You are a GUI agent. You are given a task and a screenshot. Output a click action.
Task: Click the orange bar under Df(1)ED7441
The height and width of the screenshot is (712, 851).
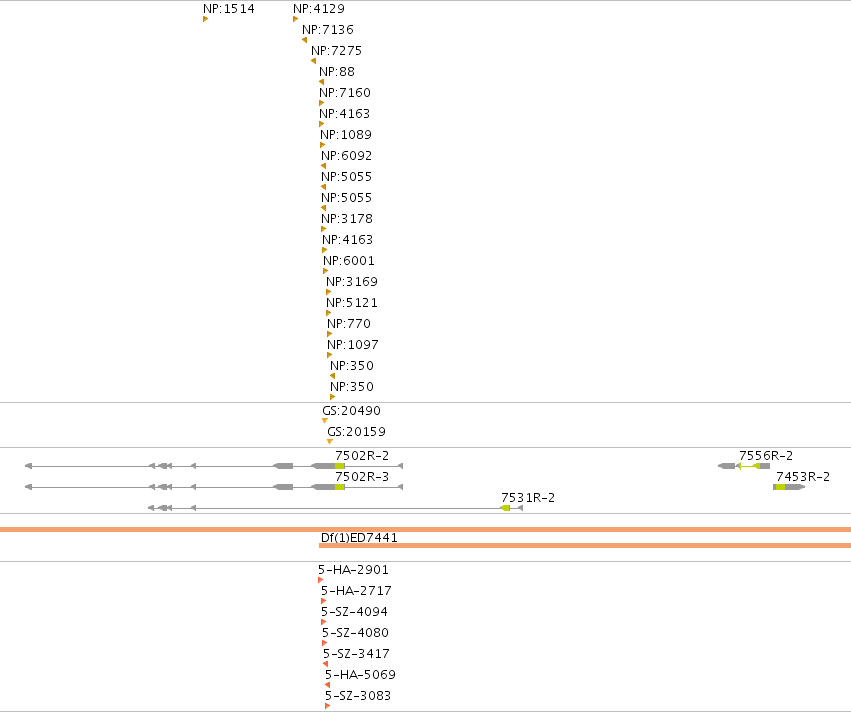[x=585, y=545]
